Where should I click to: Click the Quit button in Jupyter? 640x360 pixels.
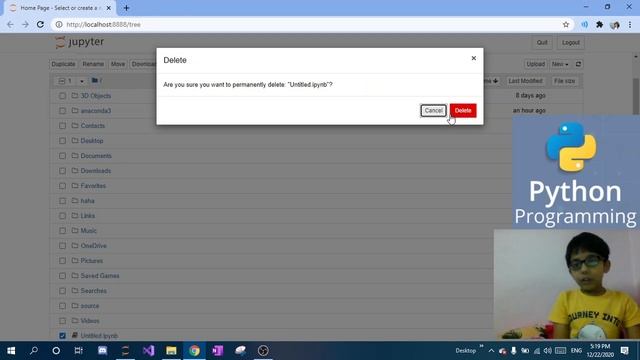pyautogui.click(x=542, y=42)
